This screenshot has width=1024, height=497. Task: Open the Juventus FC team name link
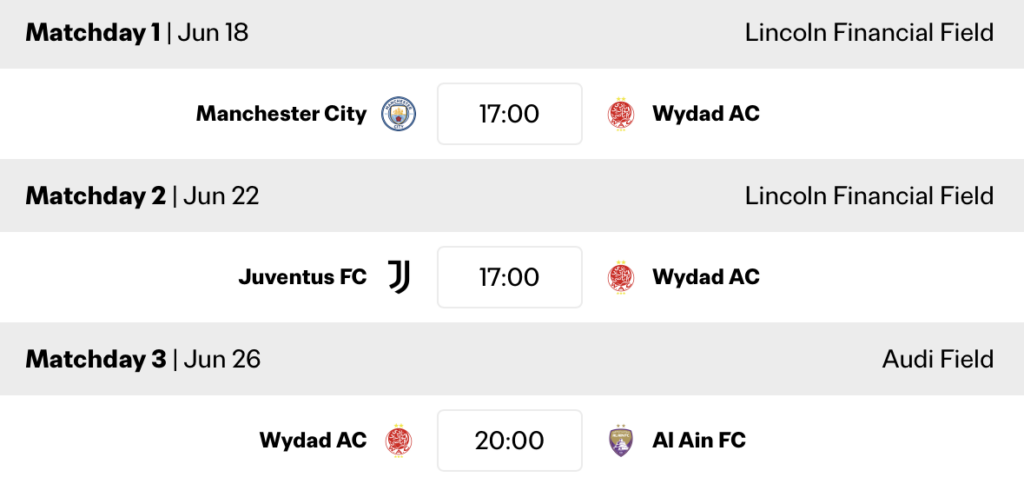coord(302,277)
